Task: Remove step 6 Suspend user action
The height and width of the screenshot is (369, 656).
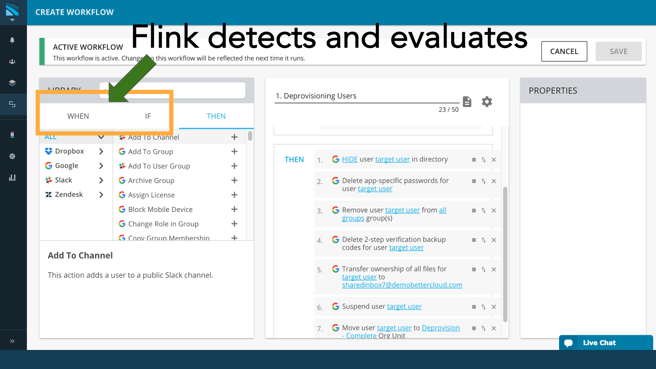Action: [x=494, y=307]
